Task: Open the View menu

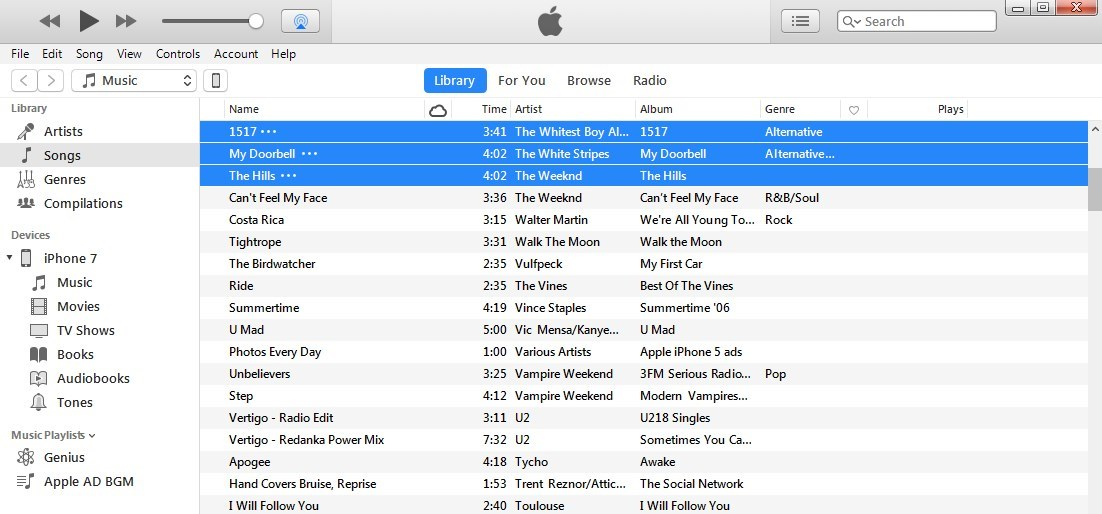Action: pos(129,53)
